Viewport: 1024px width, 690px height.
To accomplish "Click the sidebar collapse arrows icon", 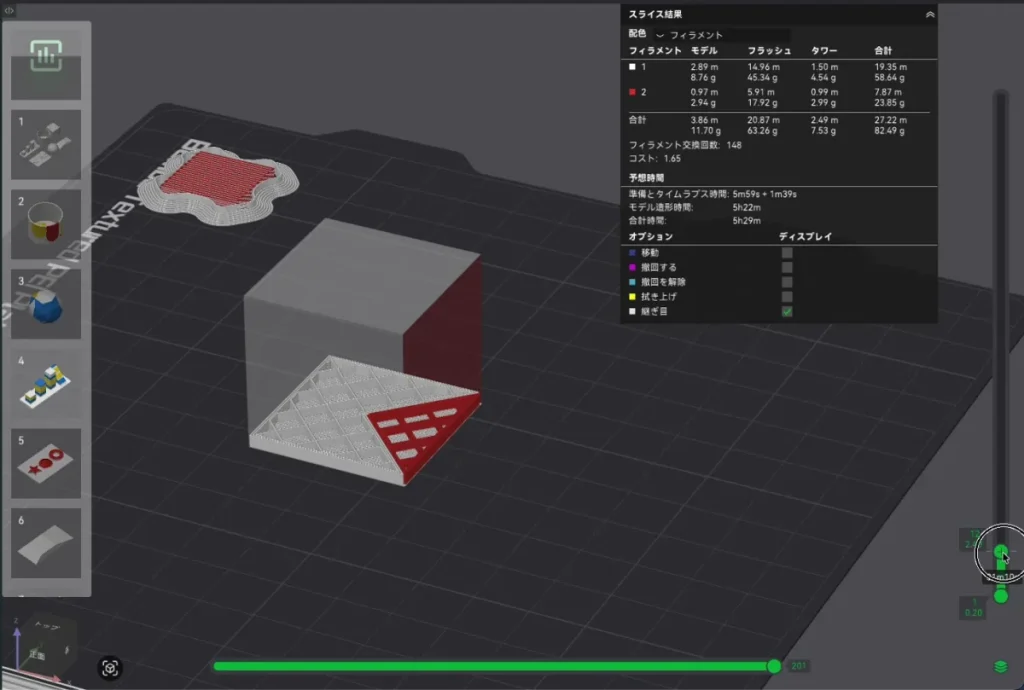I will point(9,10).
